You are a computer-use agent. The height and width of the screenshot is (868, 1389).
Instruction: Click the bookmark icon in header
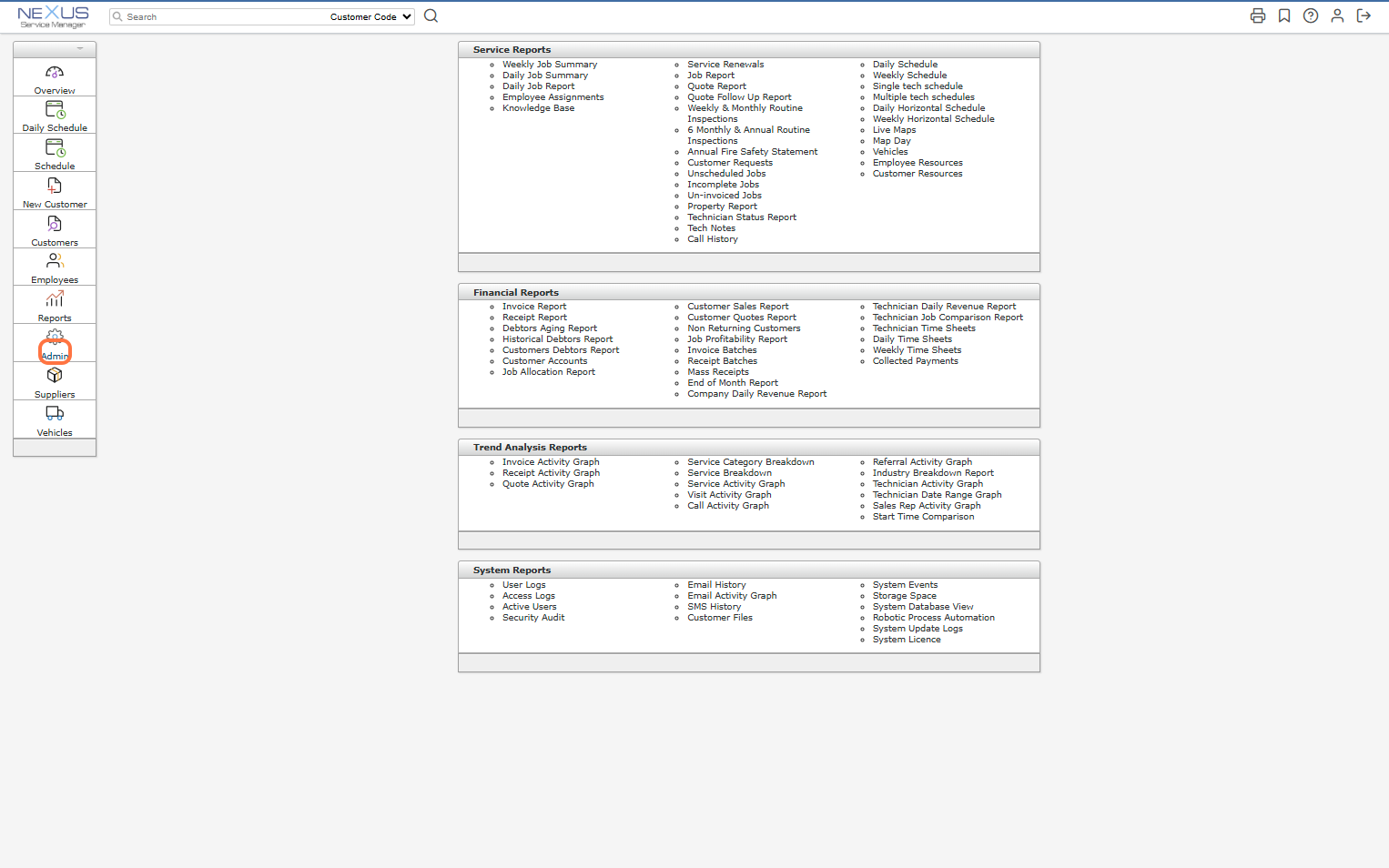1283,15
